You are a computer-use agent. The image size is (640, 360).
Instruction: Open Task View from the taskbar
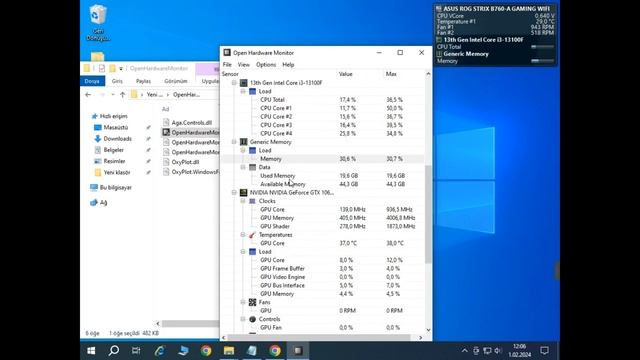(x=136, y=351)
